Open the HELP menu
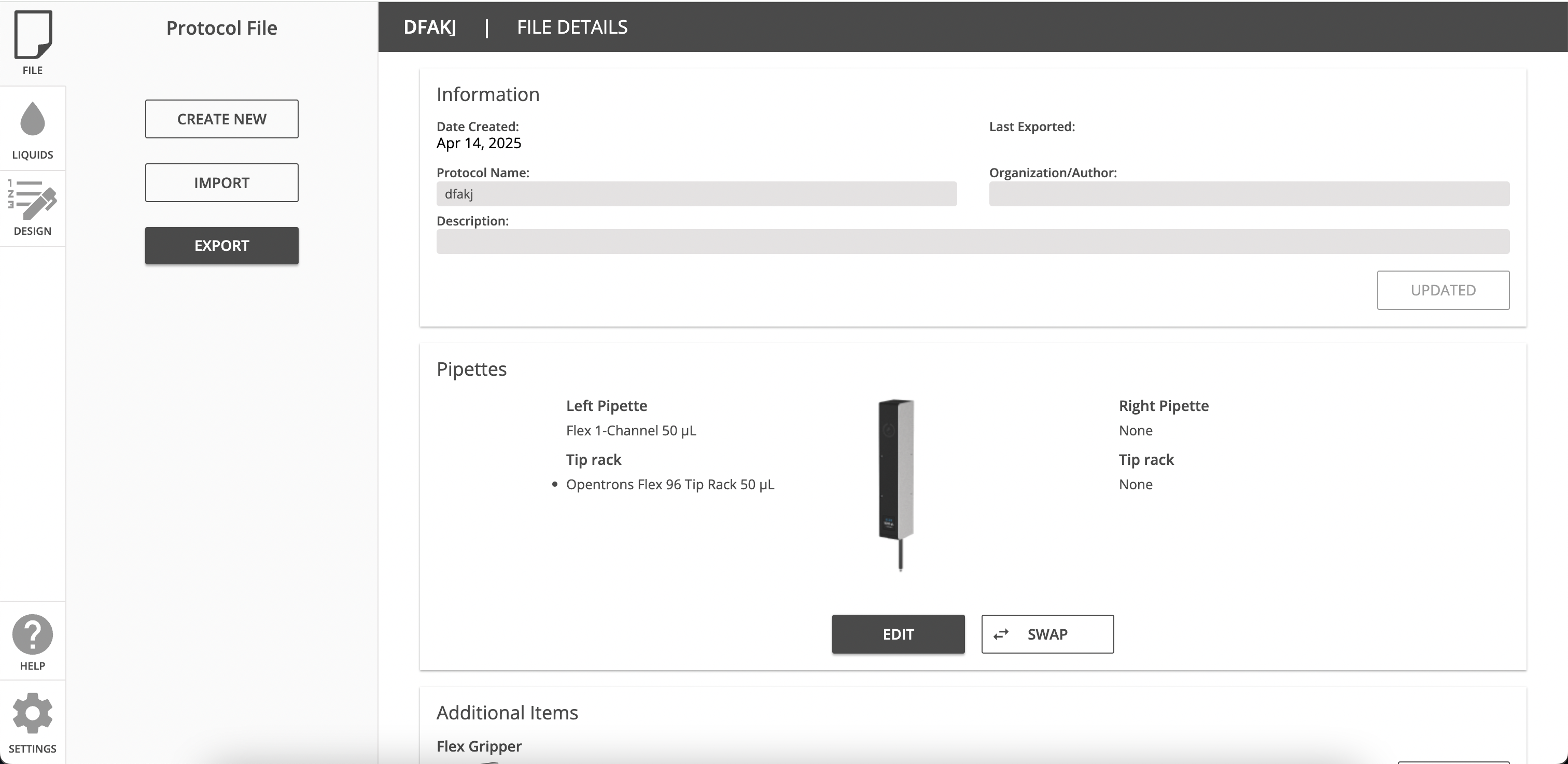Image resolution: width=1568 pixels, height=764 pixels. [32, 641]
